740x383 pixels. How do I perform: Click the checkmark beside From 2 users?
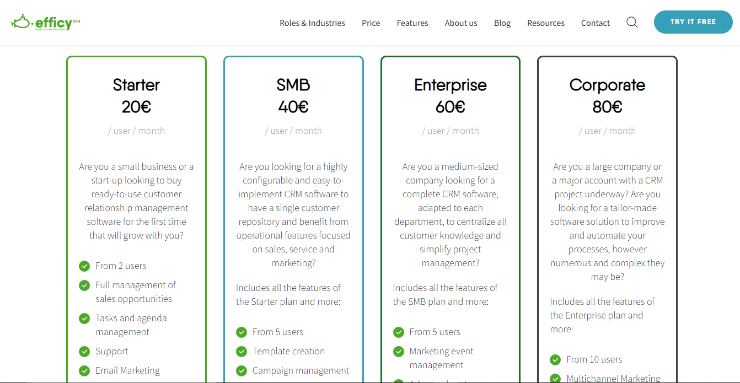pos(84,266)
